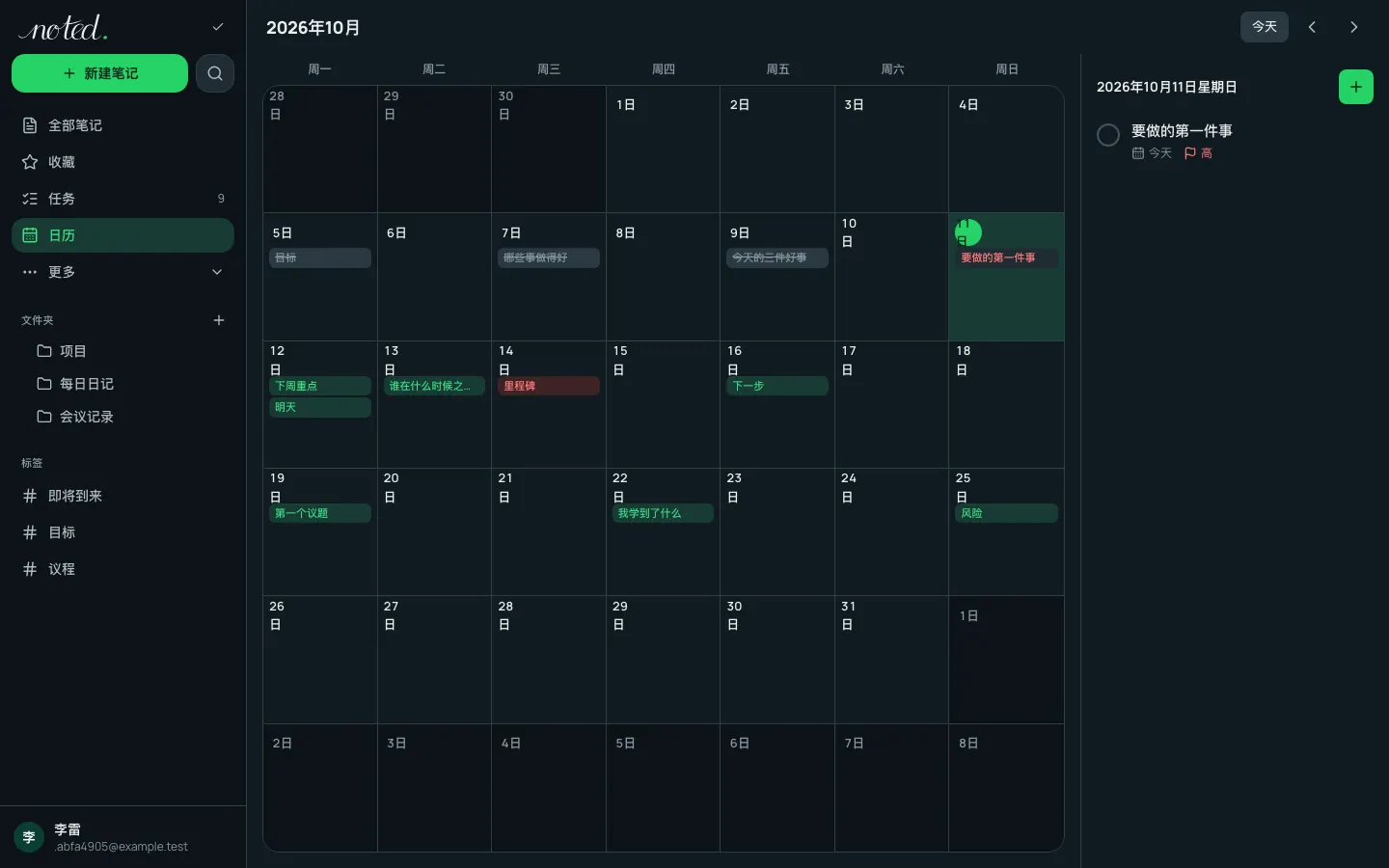
Task: Open 谁在什么时候之 event on October 13
Action: tap(434, 386)
